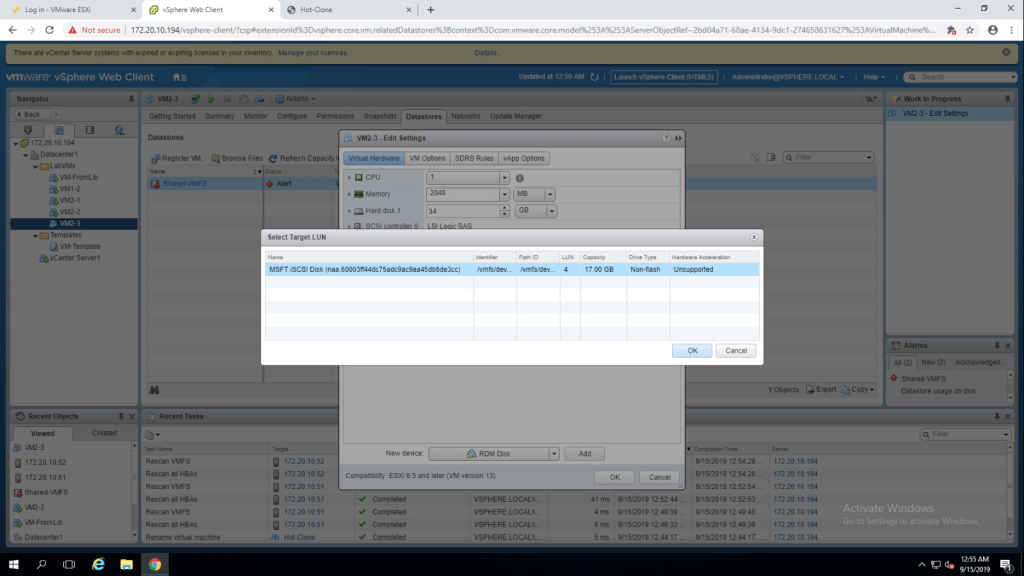Open the Storage navigator view
This screenshot has height=576, width=1024.
point(89,130)
